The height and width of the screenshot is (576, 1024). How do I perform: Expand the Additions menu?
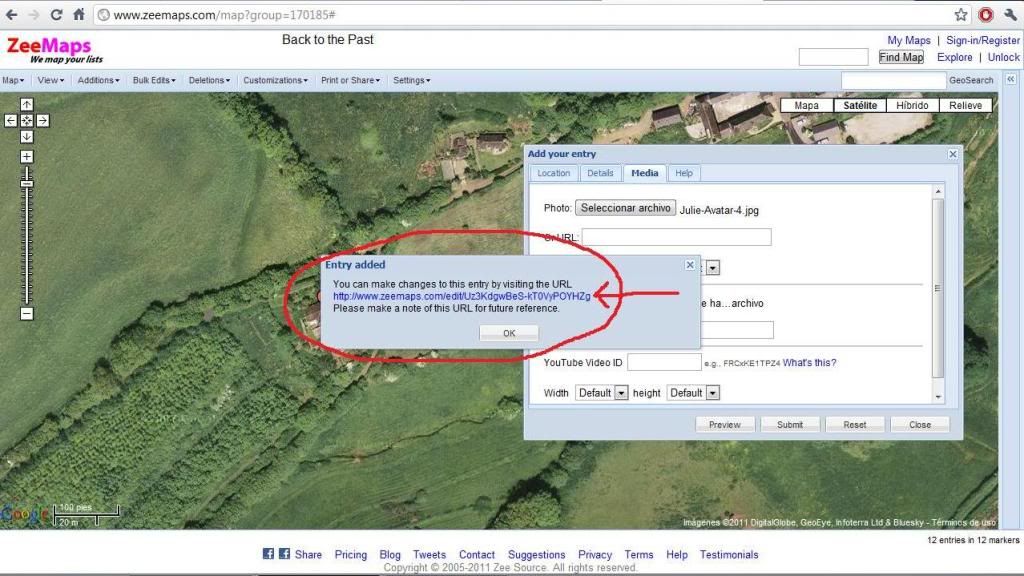(x=98, y=80)
